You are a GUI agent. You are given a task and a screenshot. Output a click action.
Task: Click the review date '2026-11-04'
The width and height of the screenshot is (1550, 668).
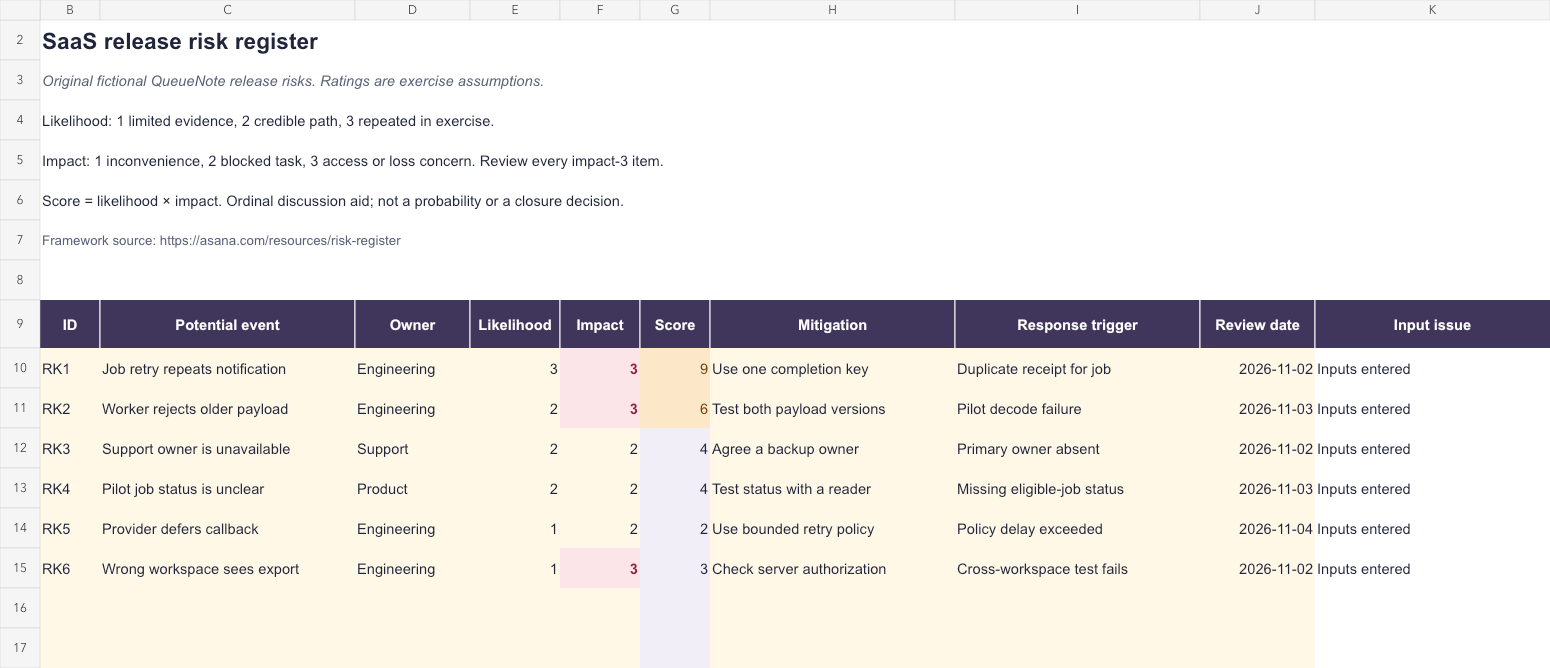tap(1257, 529)
